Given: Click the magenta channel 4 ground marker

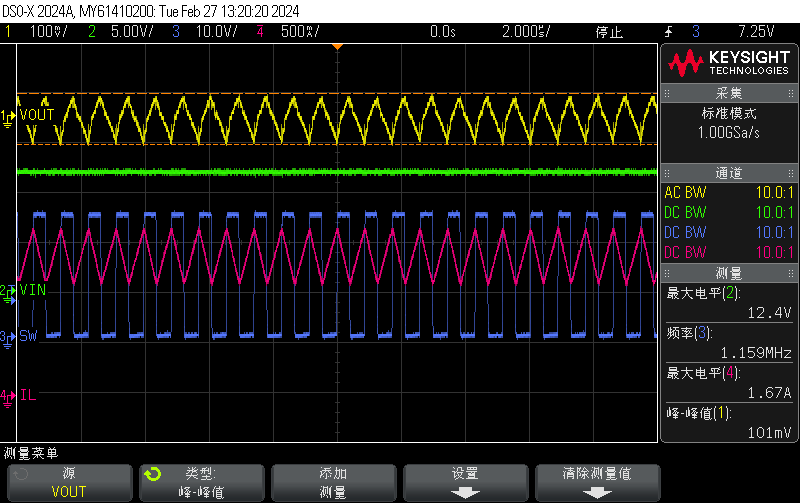Looking at the screenshot, I should click(x=7, y=398).
